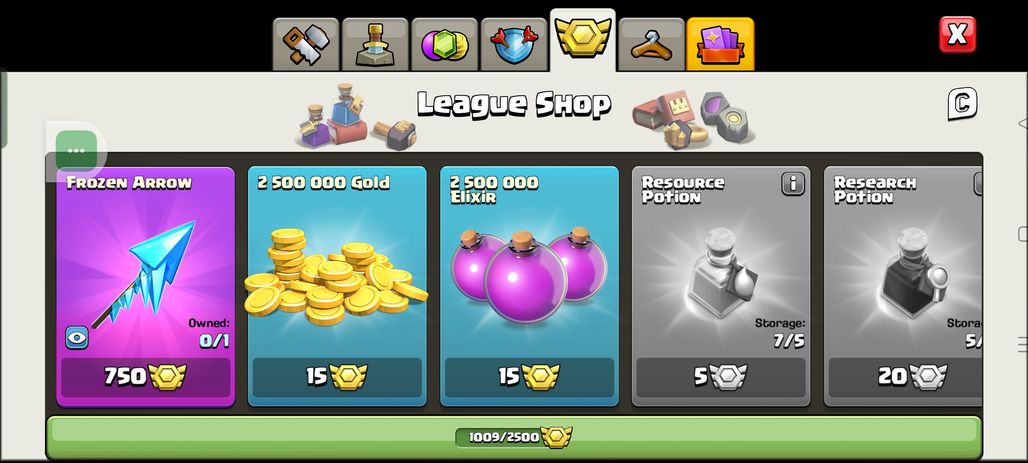This screenshot has height=463, width=1028.
Task: Open the gems and resources tab
Action: click(x=445, y=45)
